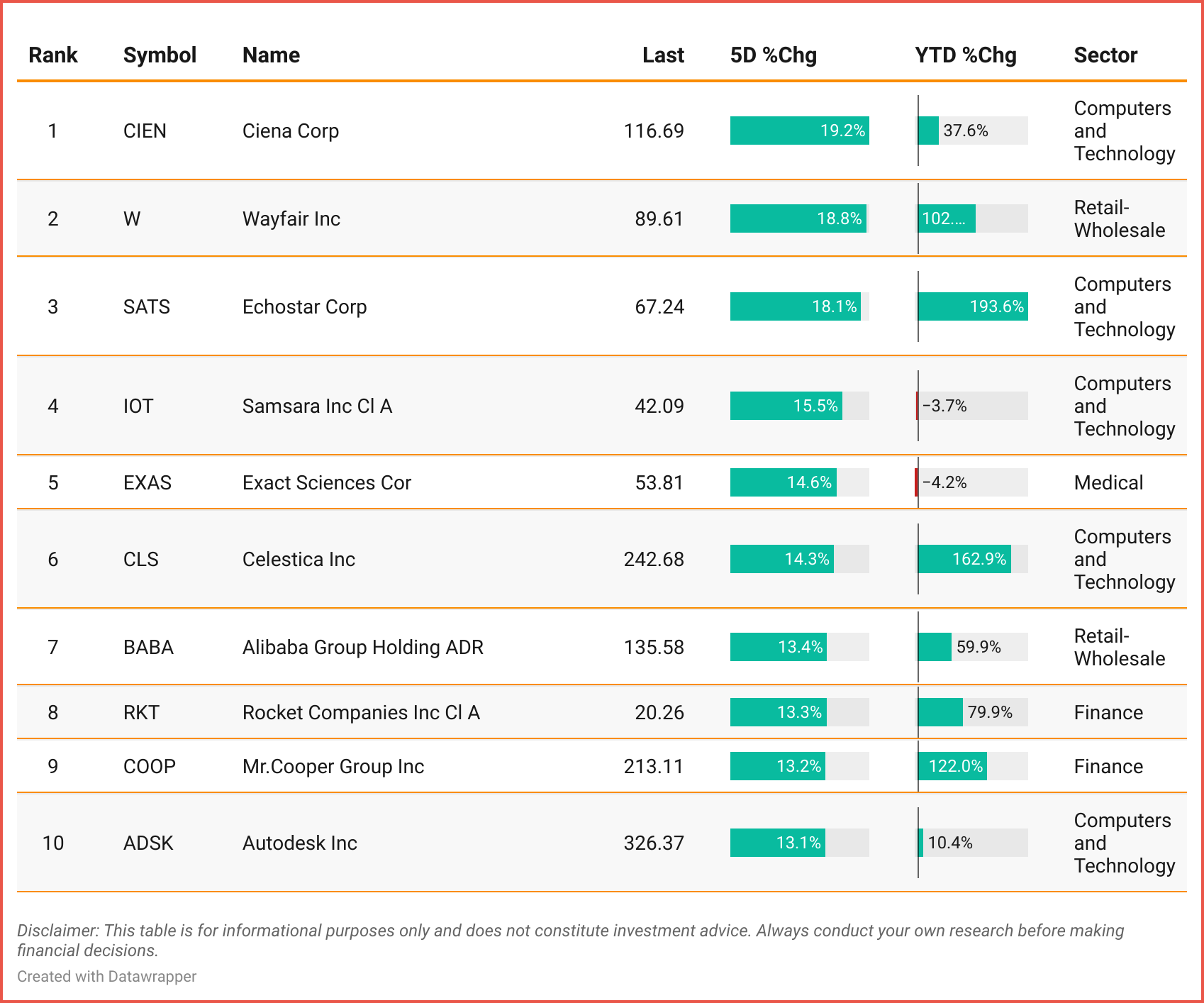Select the 10.4% YTD change value
This screenshot has width=1204, height=1003.
[x=950, y=843]
